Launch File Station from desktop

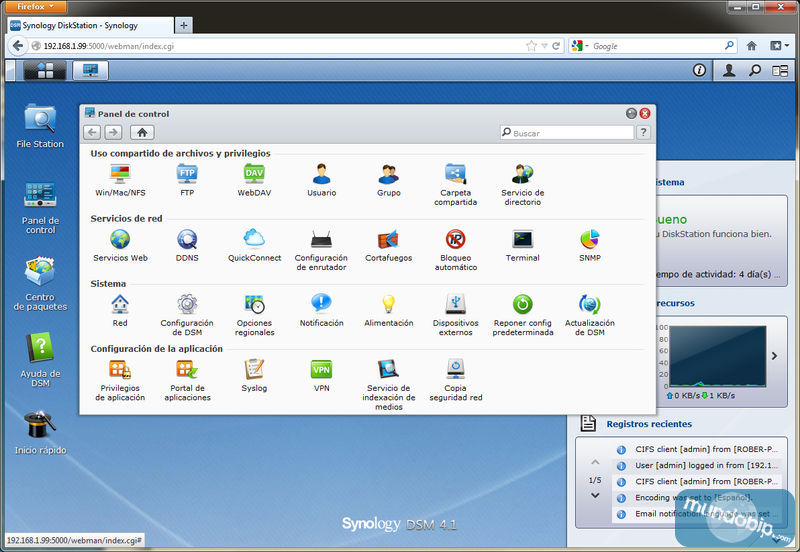click(x=40, y=127)
